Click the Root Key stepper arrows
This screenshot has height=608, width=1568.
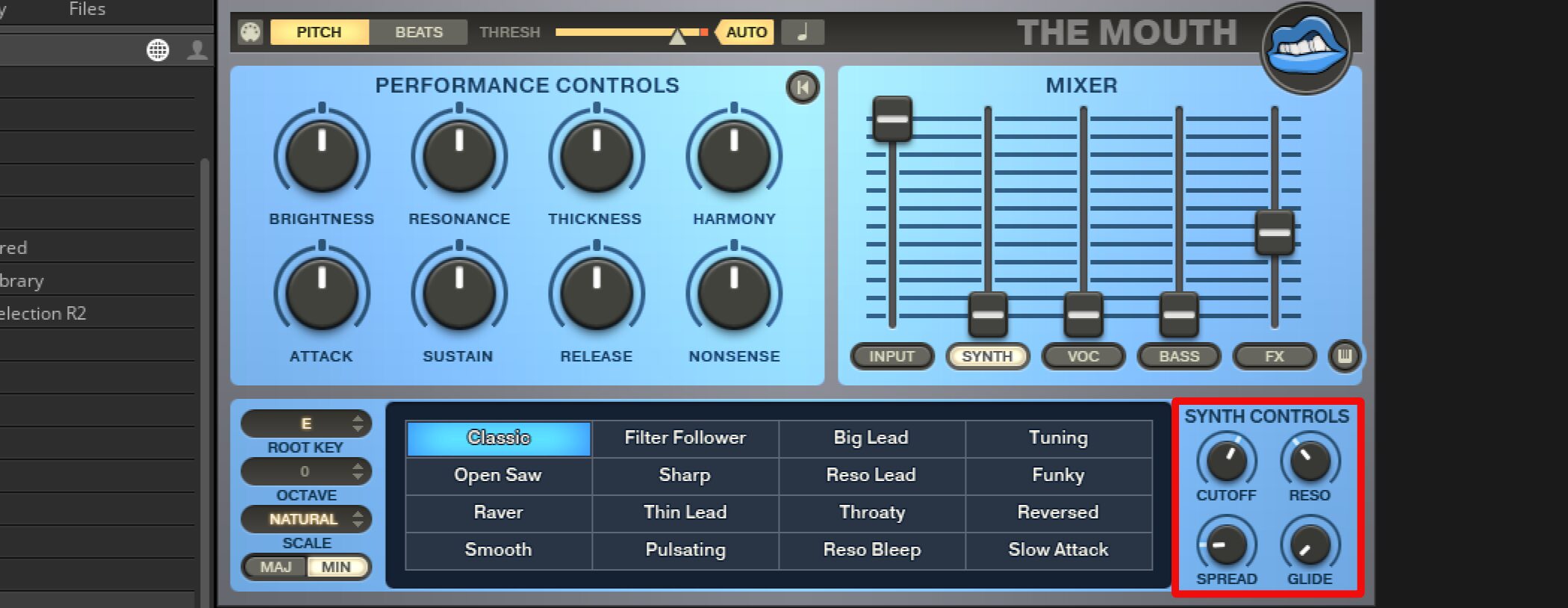358,424
